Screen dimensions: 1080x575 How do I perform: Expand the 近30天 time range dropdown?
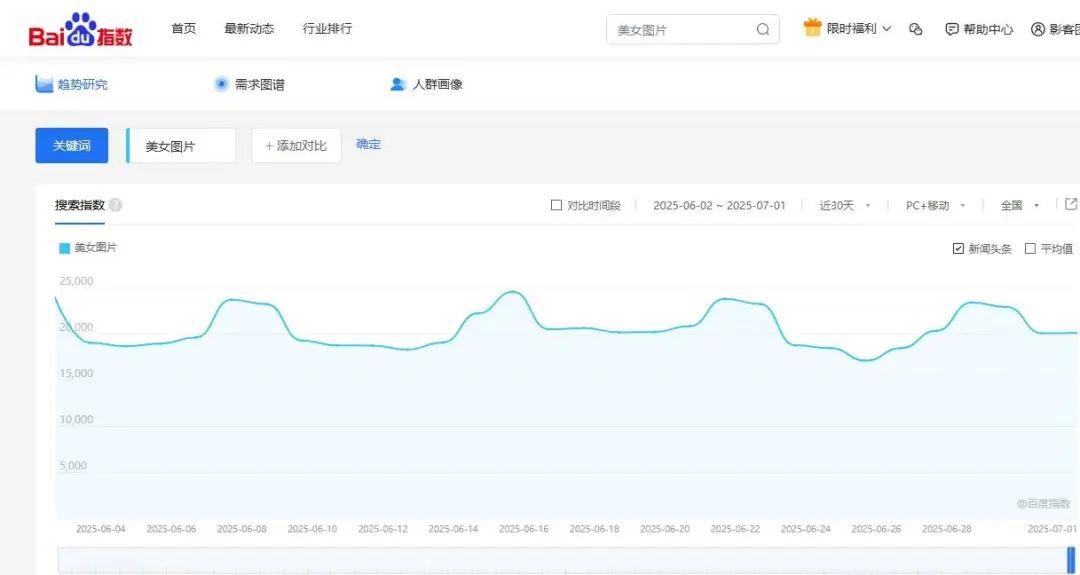[x=845, y=206]
